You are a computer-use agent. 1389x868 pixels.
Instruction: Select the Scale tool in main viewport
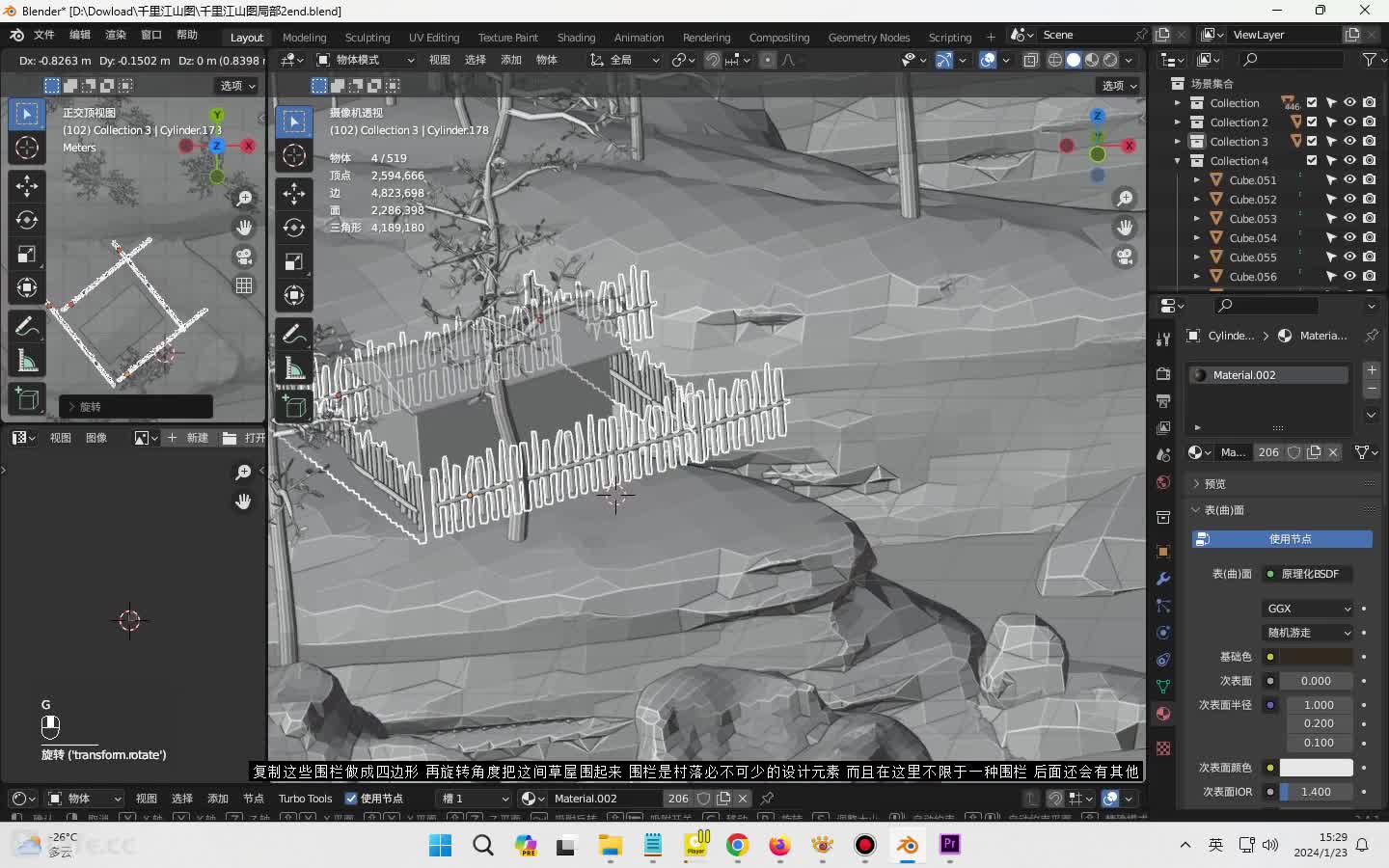tap(294, 261)
